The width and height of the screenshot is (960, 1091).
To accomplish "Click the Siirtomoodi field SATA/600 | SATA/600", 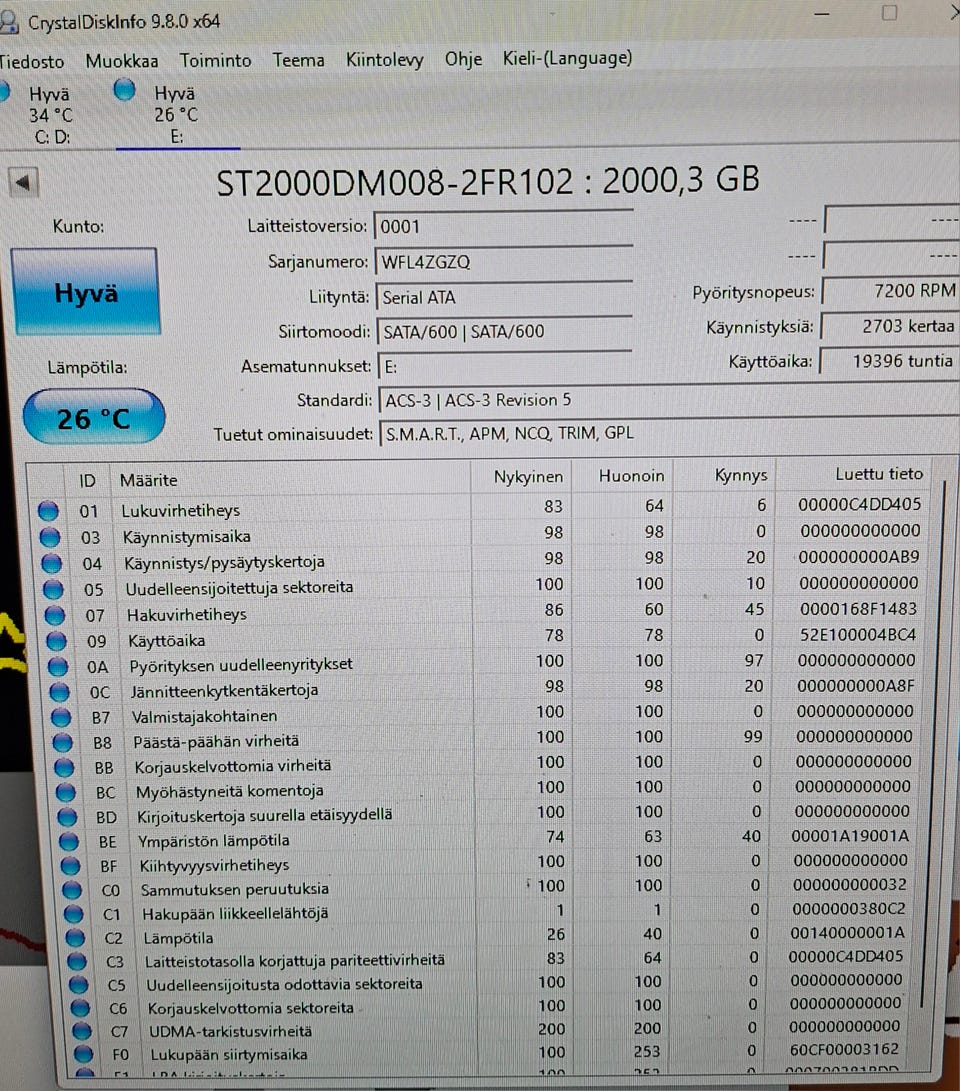I will click(504, 332).
